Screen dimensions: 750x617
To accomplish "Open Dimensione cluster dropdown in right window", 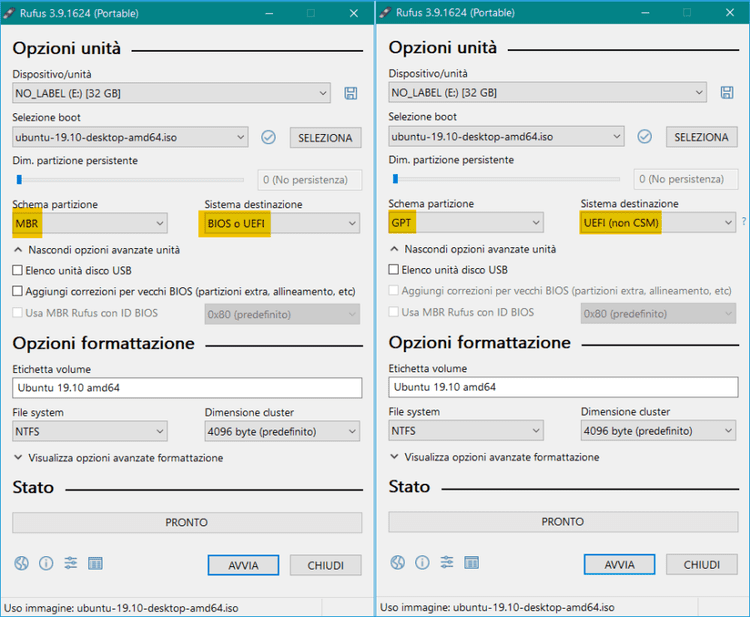I will click(658, 430).
